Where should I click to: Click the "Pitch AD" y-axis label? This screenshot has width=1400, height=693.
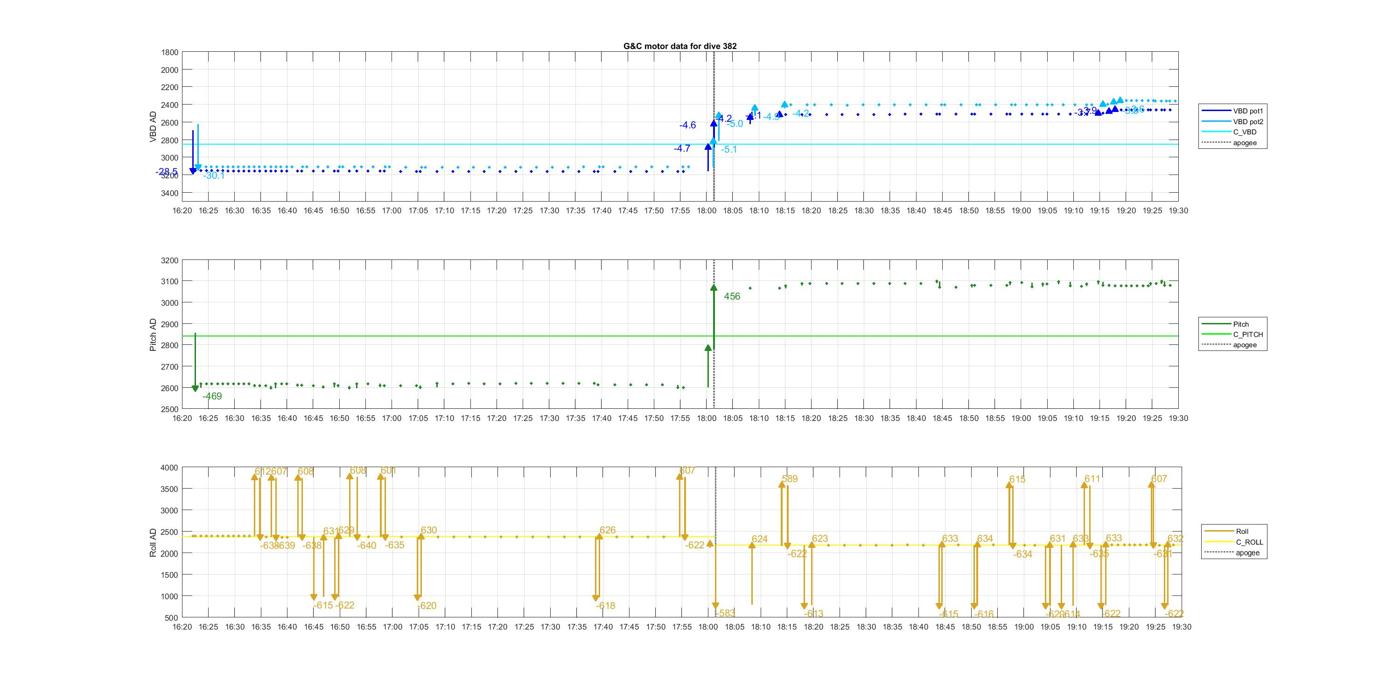click(154, 335)
